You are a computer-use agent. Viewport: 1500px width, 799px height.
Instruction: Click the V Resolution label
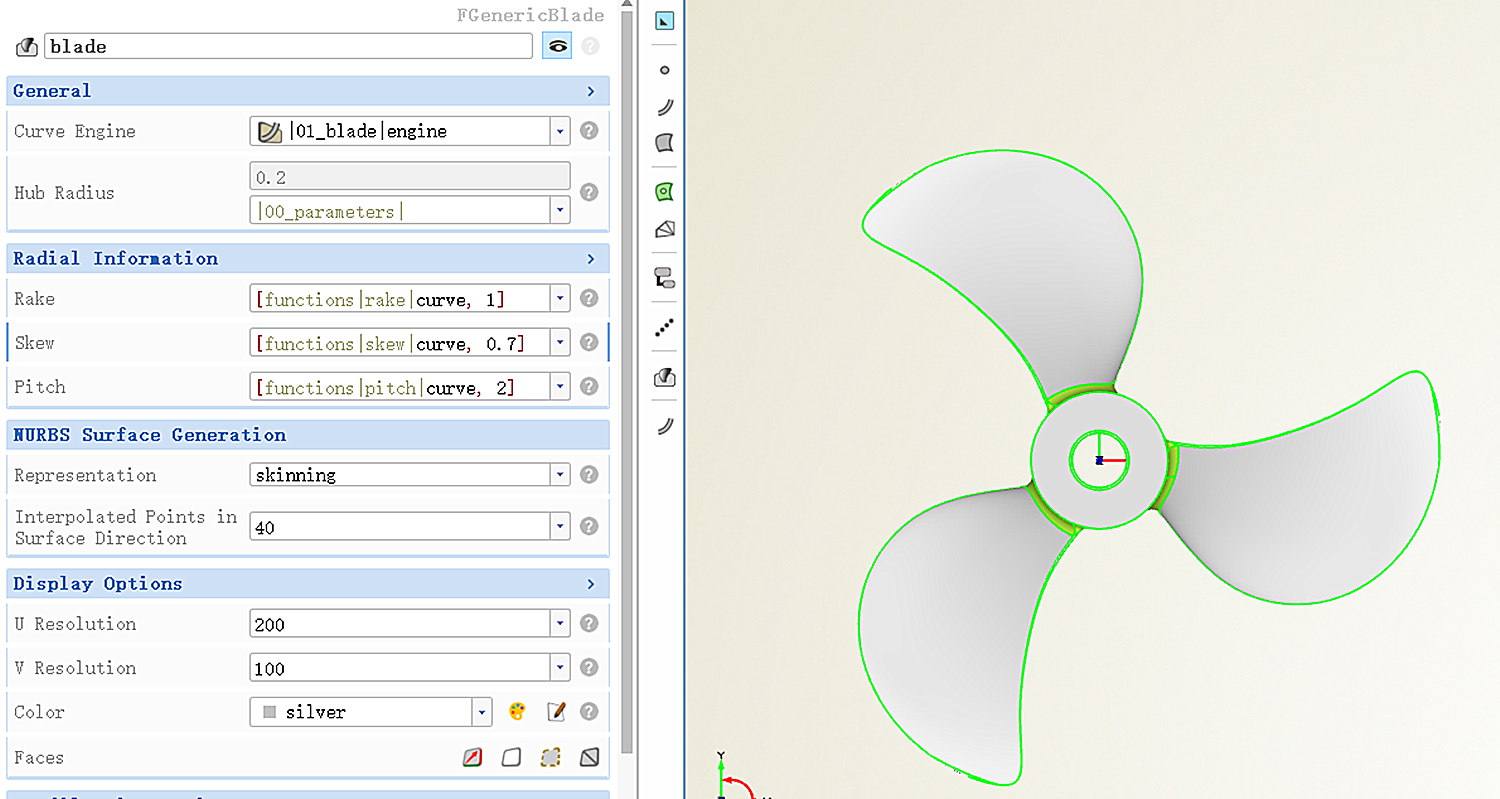tap(75, 668)
